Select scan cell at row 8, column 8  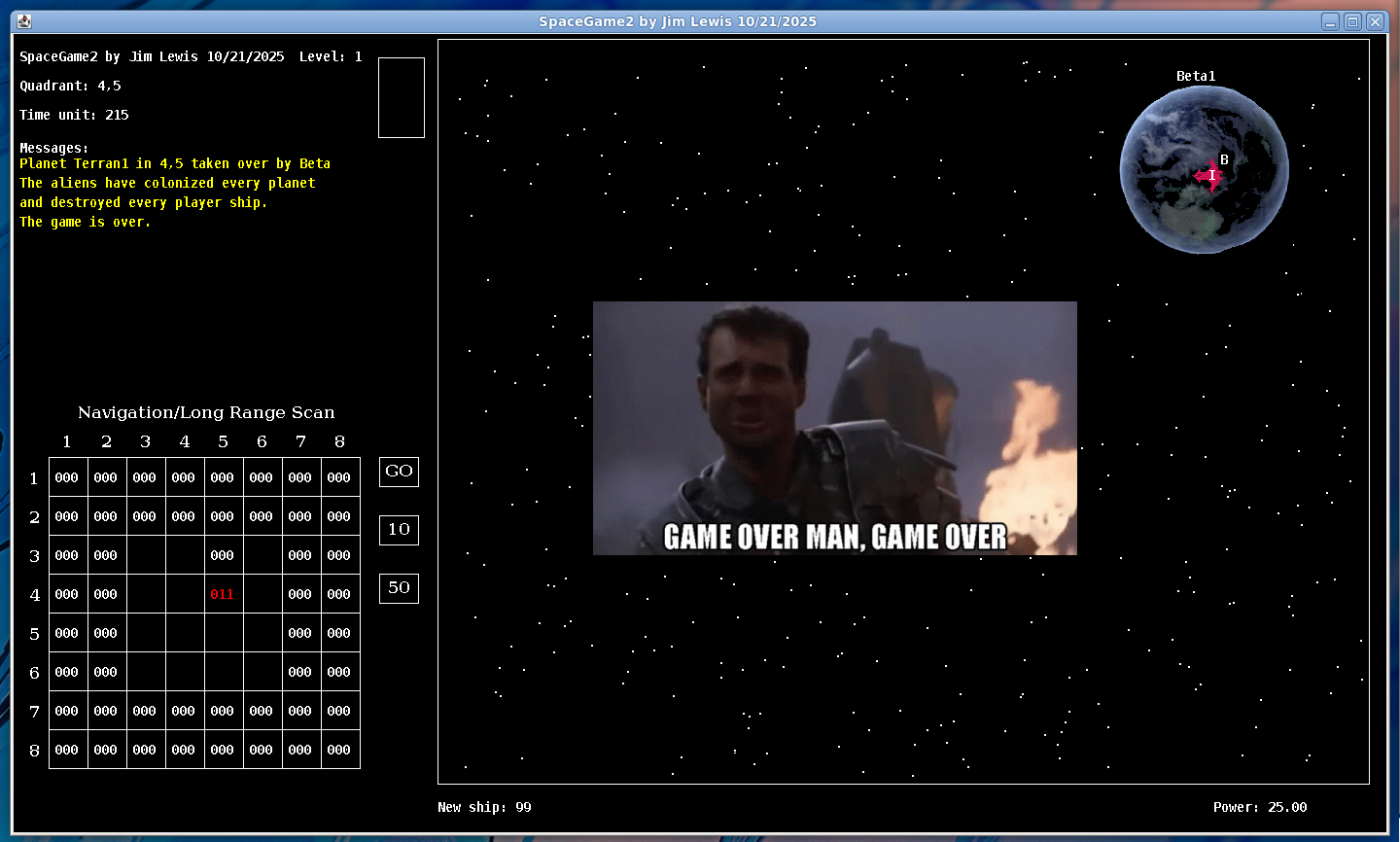pos(339,750)
